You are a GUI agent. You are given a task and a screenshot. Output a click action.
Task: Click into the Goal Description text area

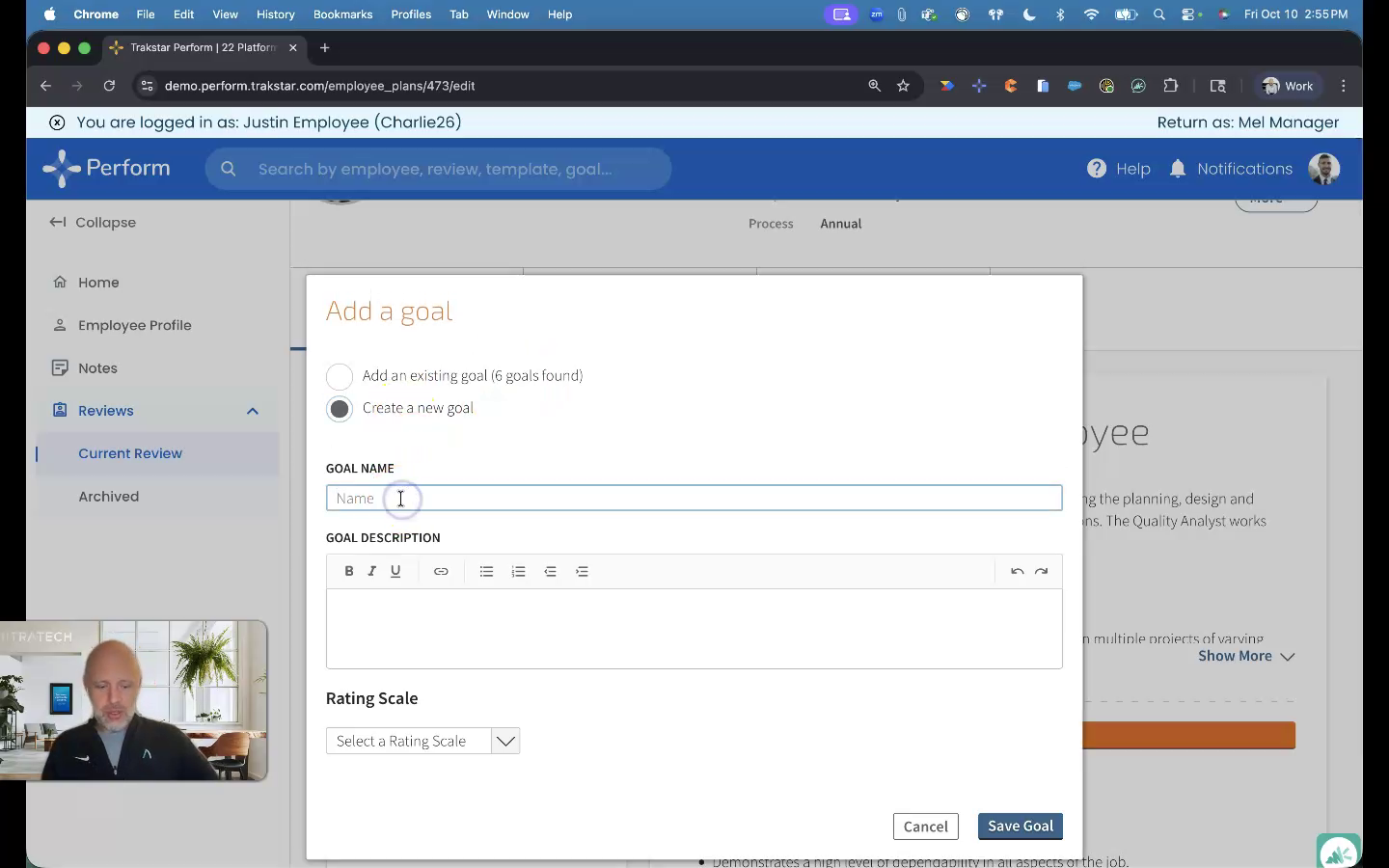coord(694,629)
